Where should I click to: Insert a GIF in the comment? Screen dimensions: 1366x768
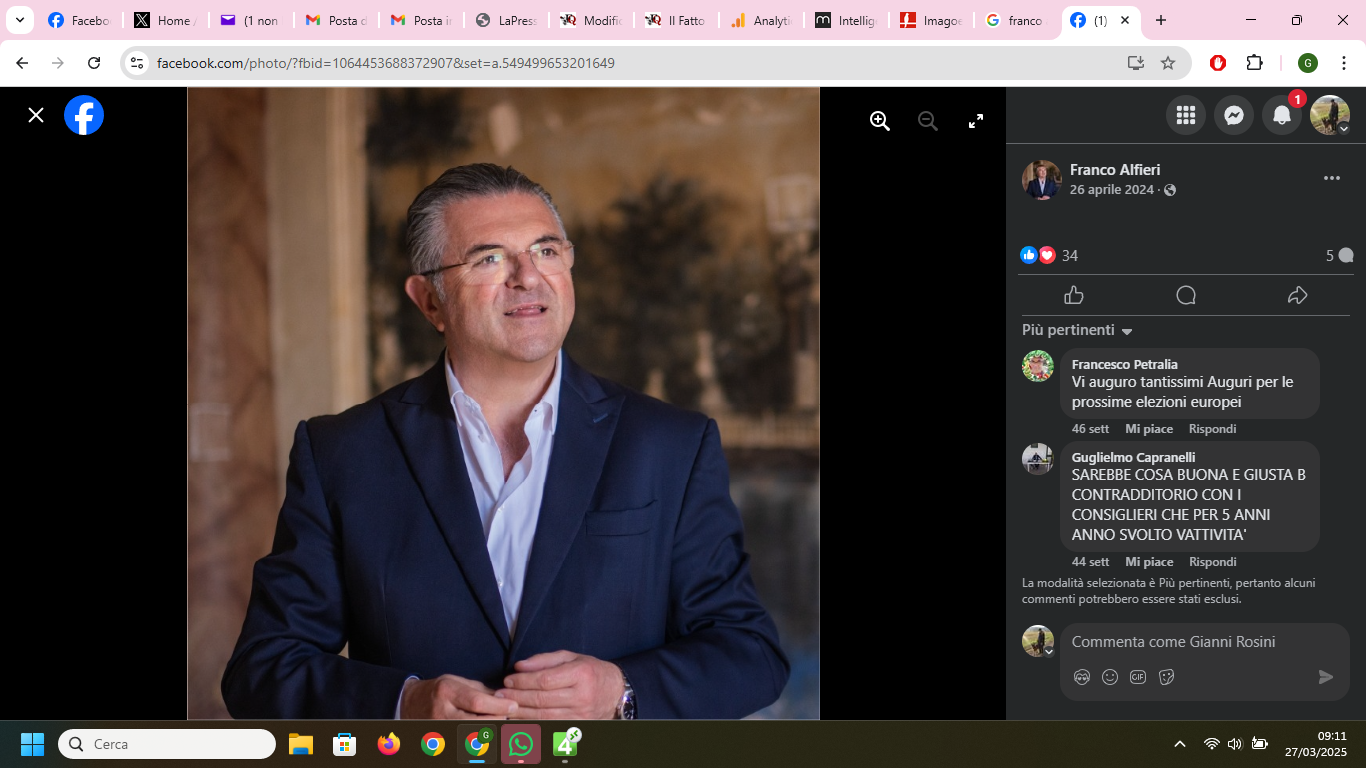coord(1138,677)
